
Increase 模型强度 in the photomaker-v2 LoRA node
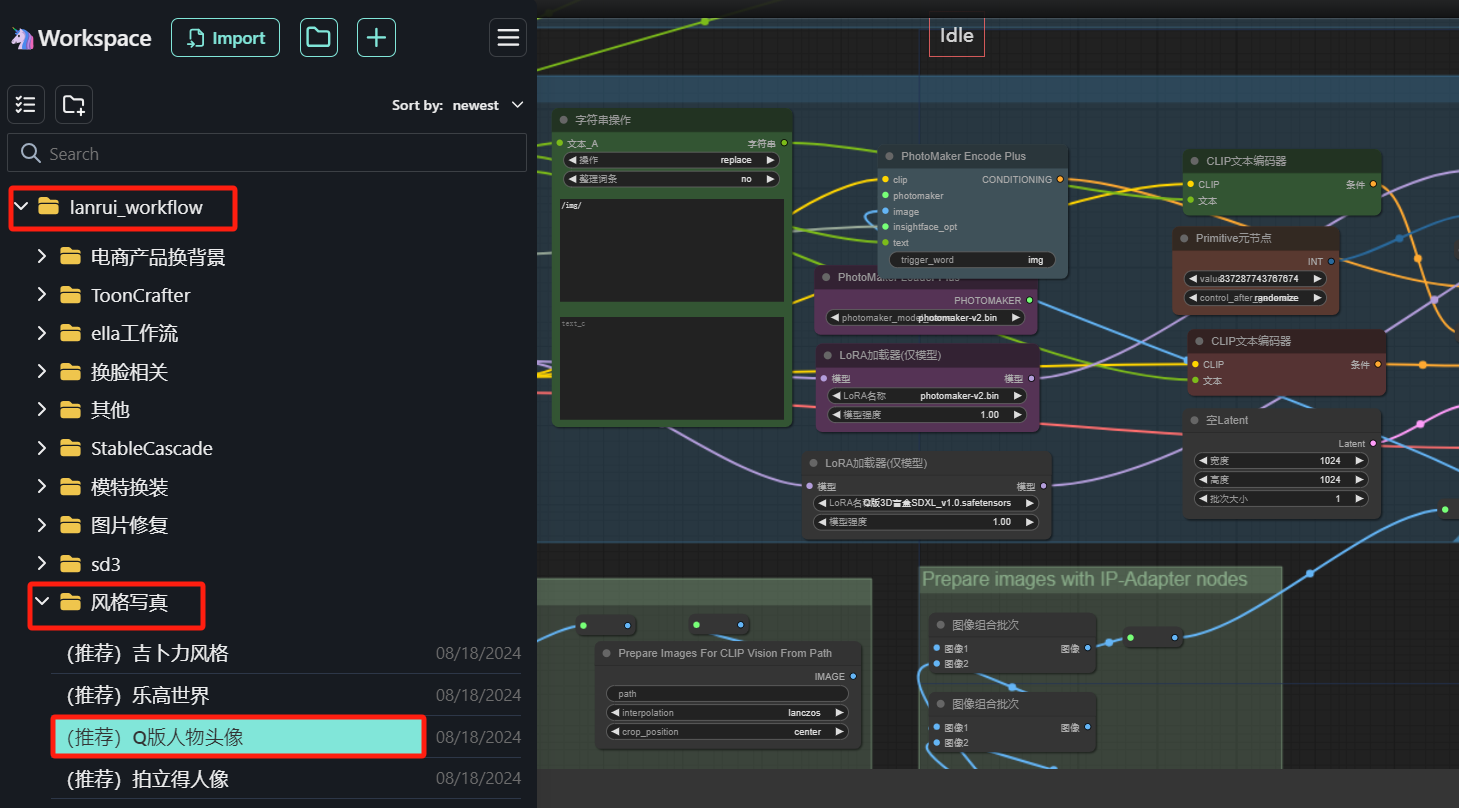coord(1019,415)
